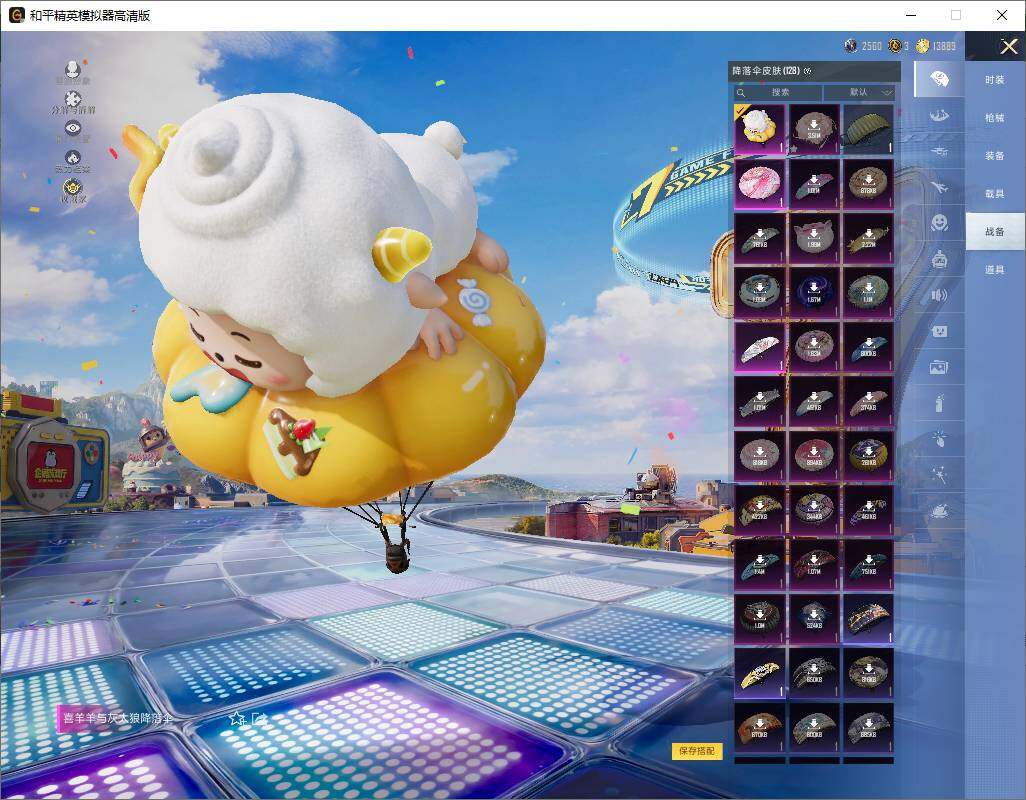Open the magic wand effect category icon
Screen dimensions: 1026x800
[x=939, y=475]
